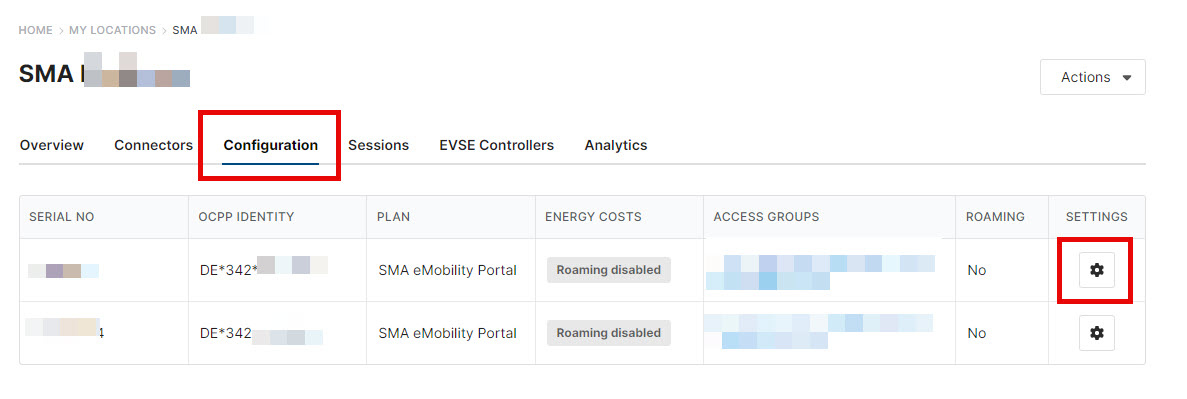Open the EVSE Controllers tab
This screenshot has width=1187, height=399.
pos(497,145)
